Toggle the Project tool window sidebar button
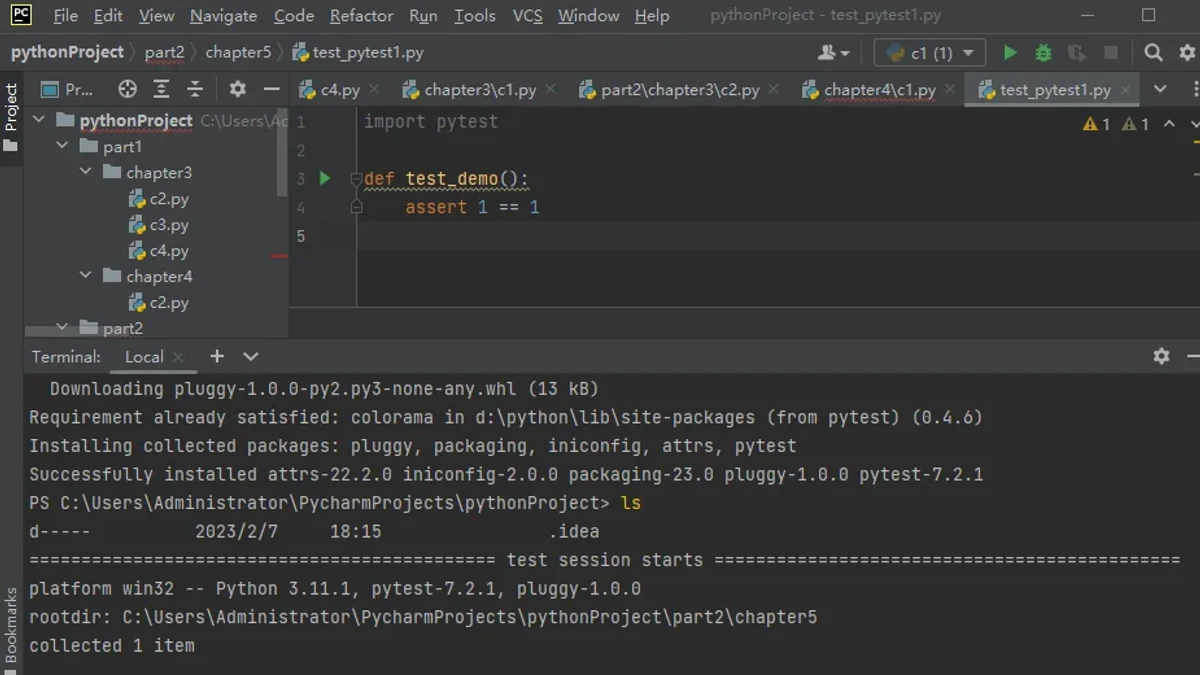Viewport: 1200px width, 675px height. (x=11, y=118)
